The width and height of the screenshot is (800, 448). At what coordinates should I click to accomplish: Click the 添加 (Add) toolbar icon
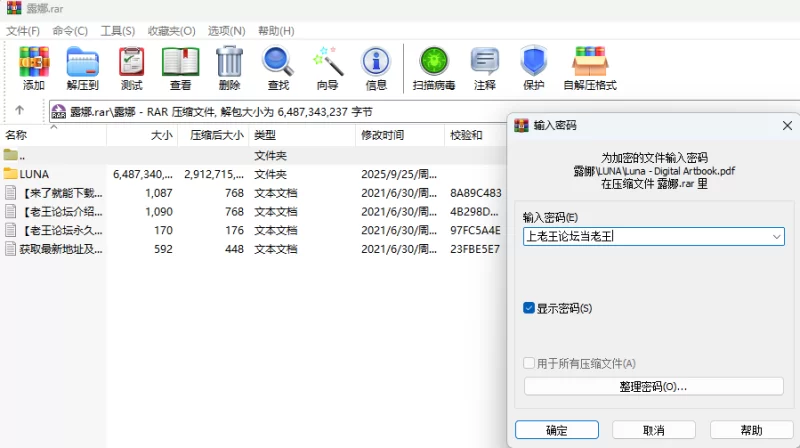tap(34, 61)
